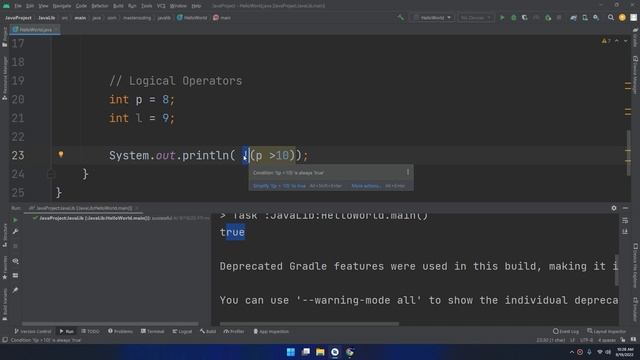This screenshot has width=640, height=360.
Task: Click the main method breadcrumb
Action: (x=222, y=18)
